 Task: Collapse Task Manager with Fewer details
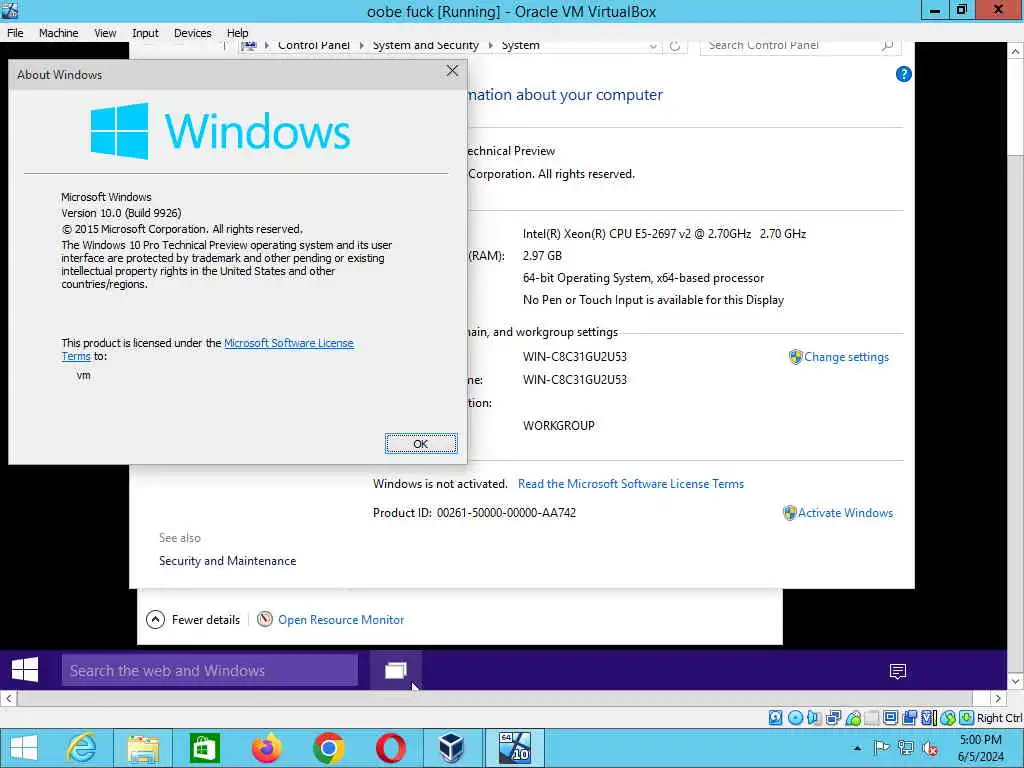193,620
